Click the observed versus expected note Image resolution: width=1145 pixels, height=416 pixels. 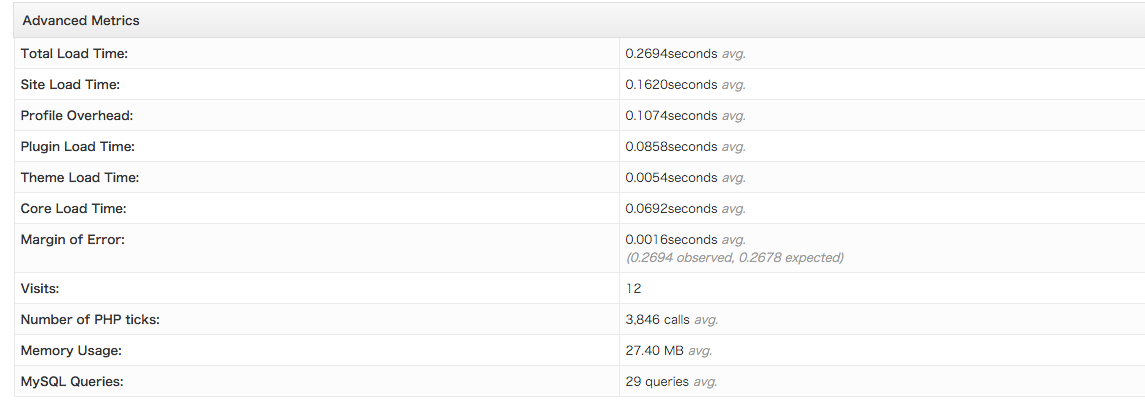tap(735, 258)
